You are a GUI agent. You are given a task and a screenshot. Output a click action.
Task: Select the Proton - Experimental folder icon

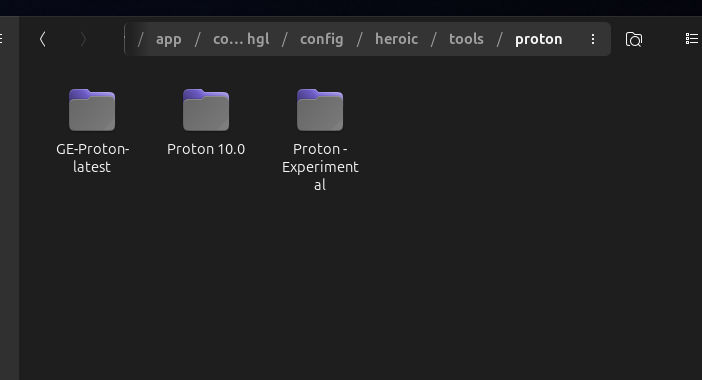point(320,110)
